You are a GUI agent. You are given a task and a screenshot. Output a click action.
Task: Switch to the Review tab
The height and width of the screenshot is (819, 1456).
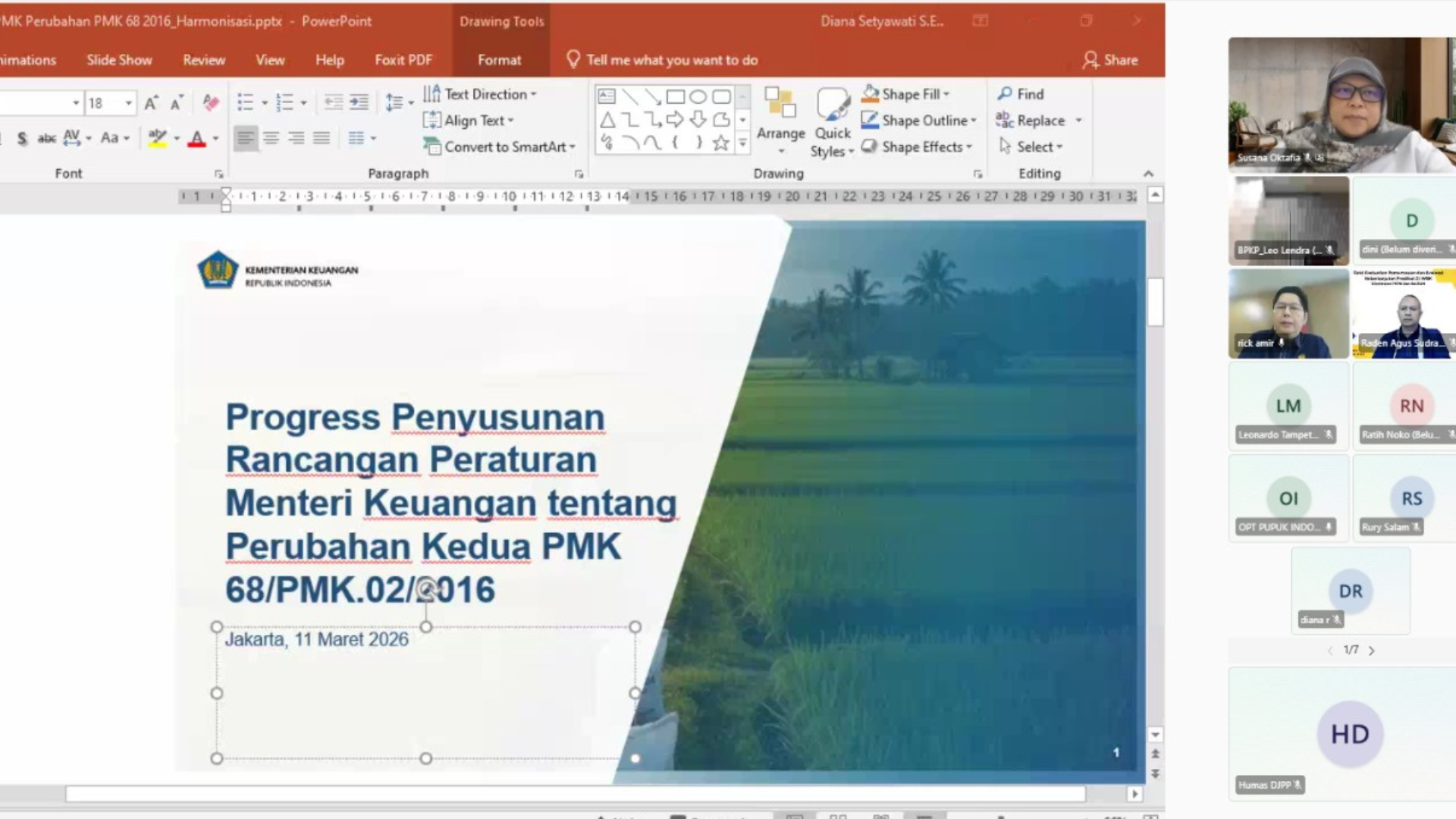click(204, 60)
